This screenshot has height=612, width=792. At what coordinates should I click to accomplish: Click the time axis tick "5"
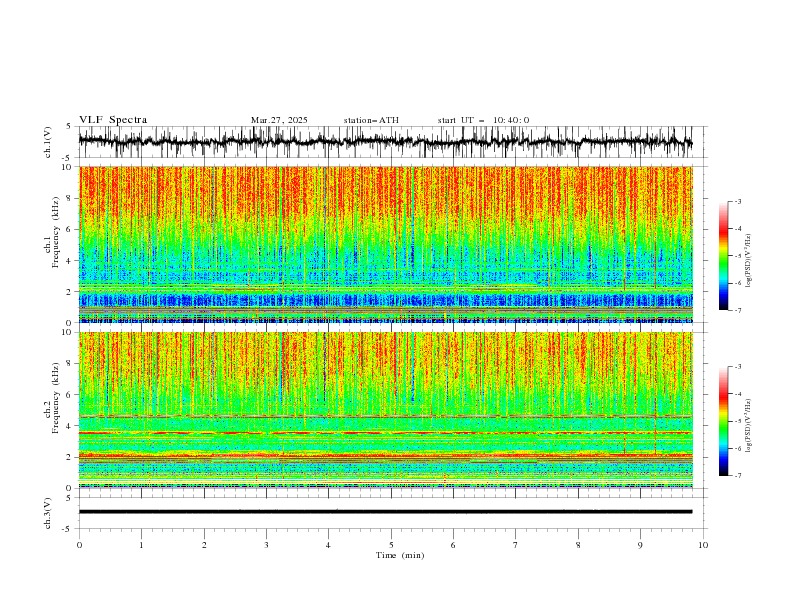(391, 545)
